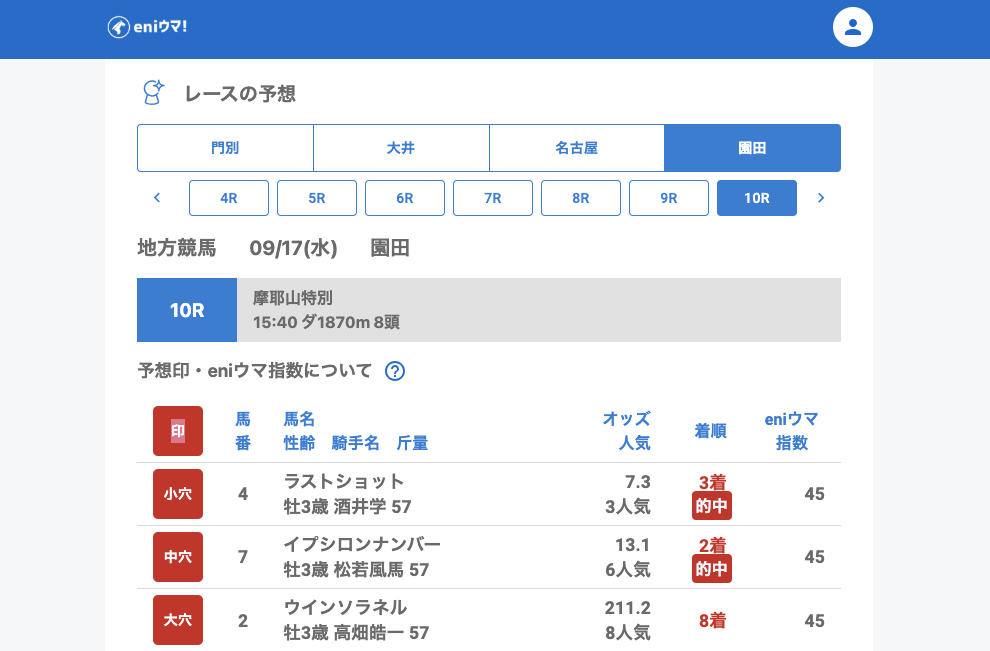The width and height of the screenshot is (990, 651).
Task: Show next races with right chevron
Action: (x=821, y=198)
